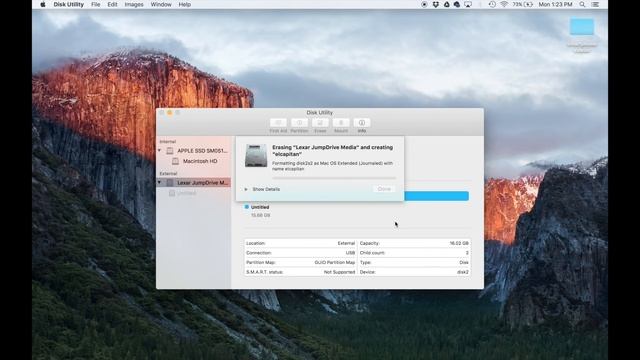Click the 15.68 GB size under Untitled
The width and height of the screenshot is (640, 360).
coord(260,215)
